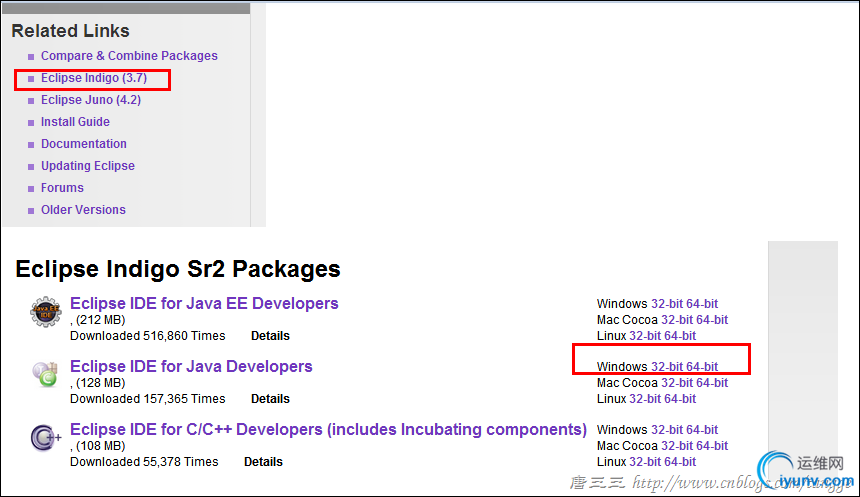
Task: Download Java Developers Linux 64-bit
Action: 680,399
